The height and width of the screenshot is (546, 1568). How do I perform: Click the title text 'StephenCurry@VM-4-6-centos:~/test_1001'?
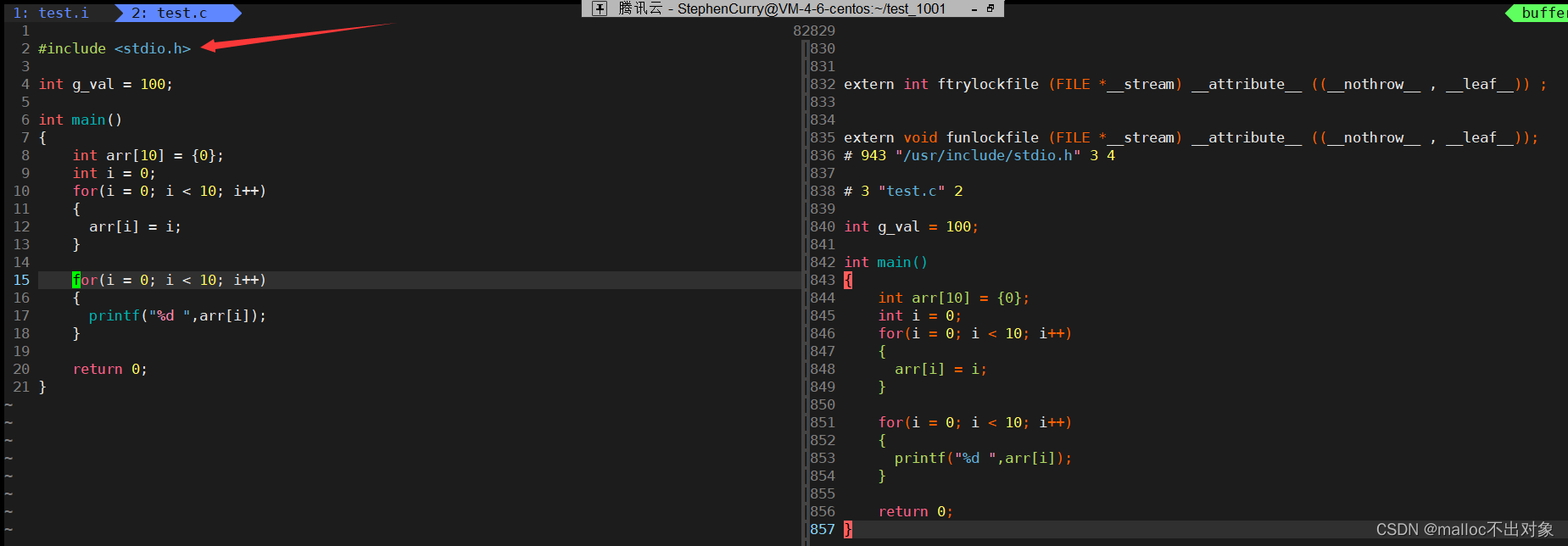pos(812,8)
